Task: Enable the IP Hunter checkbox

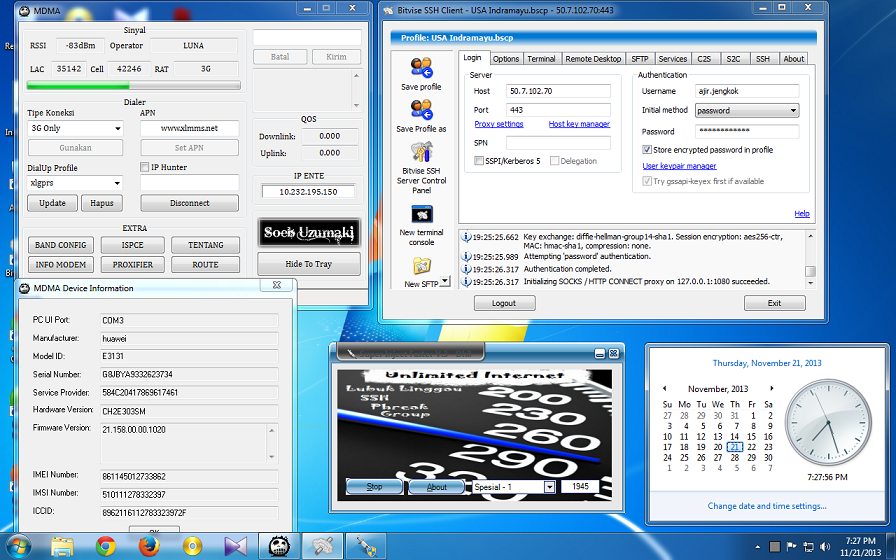Action: (145, 167)
